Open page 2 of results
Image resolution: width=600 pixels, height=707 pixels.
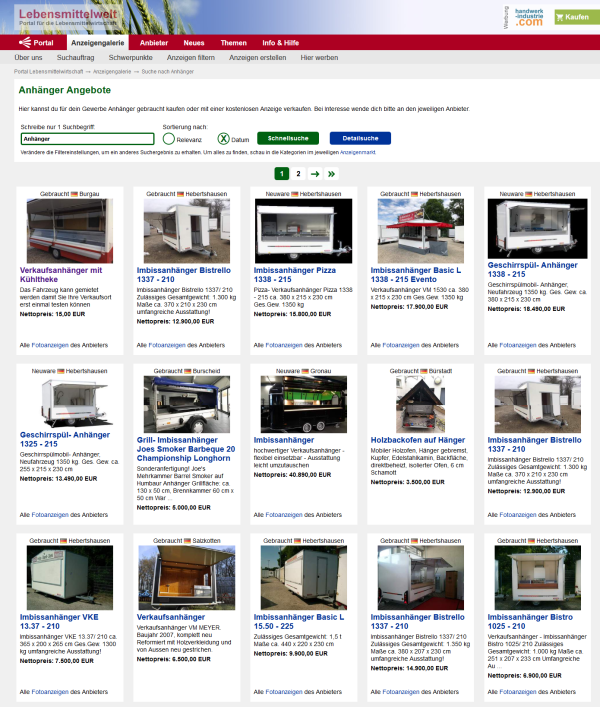[x=298, y=173]
